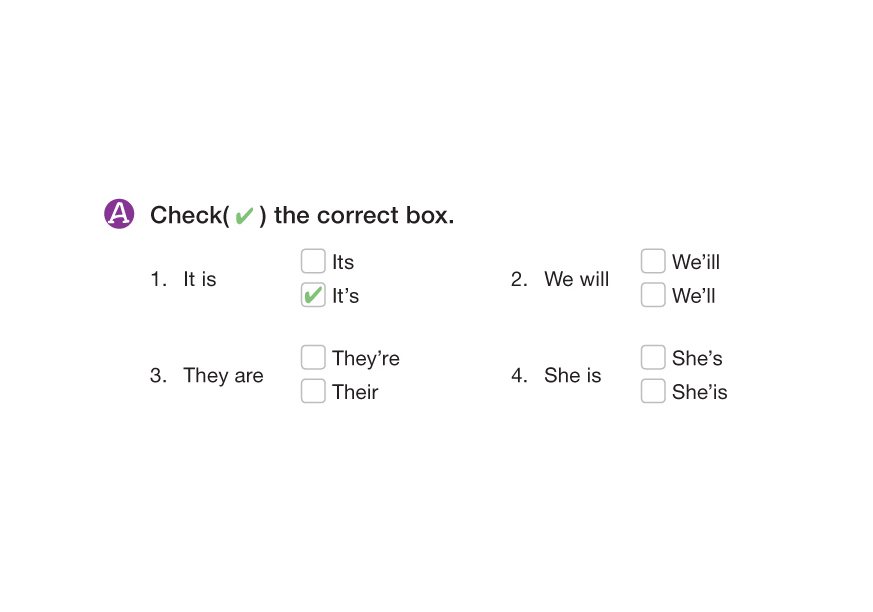Click the green checkmark in the heading
This screenshot has width=873, height=612.
point(244,216)
